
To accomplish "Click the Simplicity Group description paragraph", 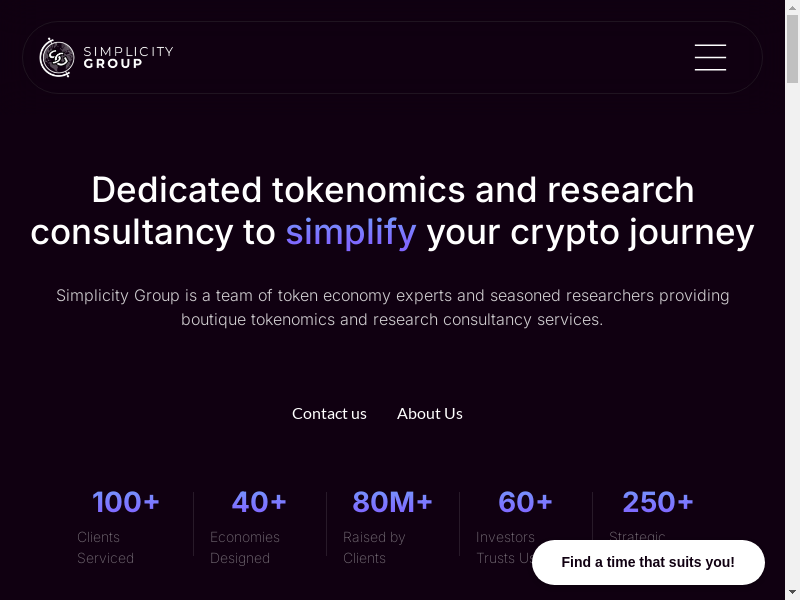I will click(x=392, y=308).
